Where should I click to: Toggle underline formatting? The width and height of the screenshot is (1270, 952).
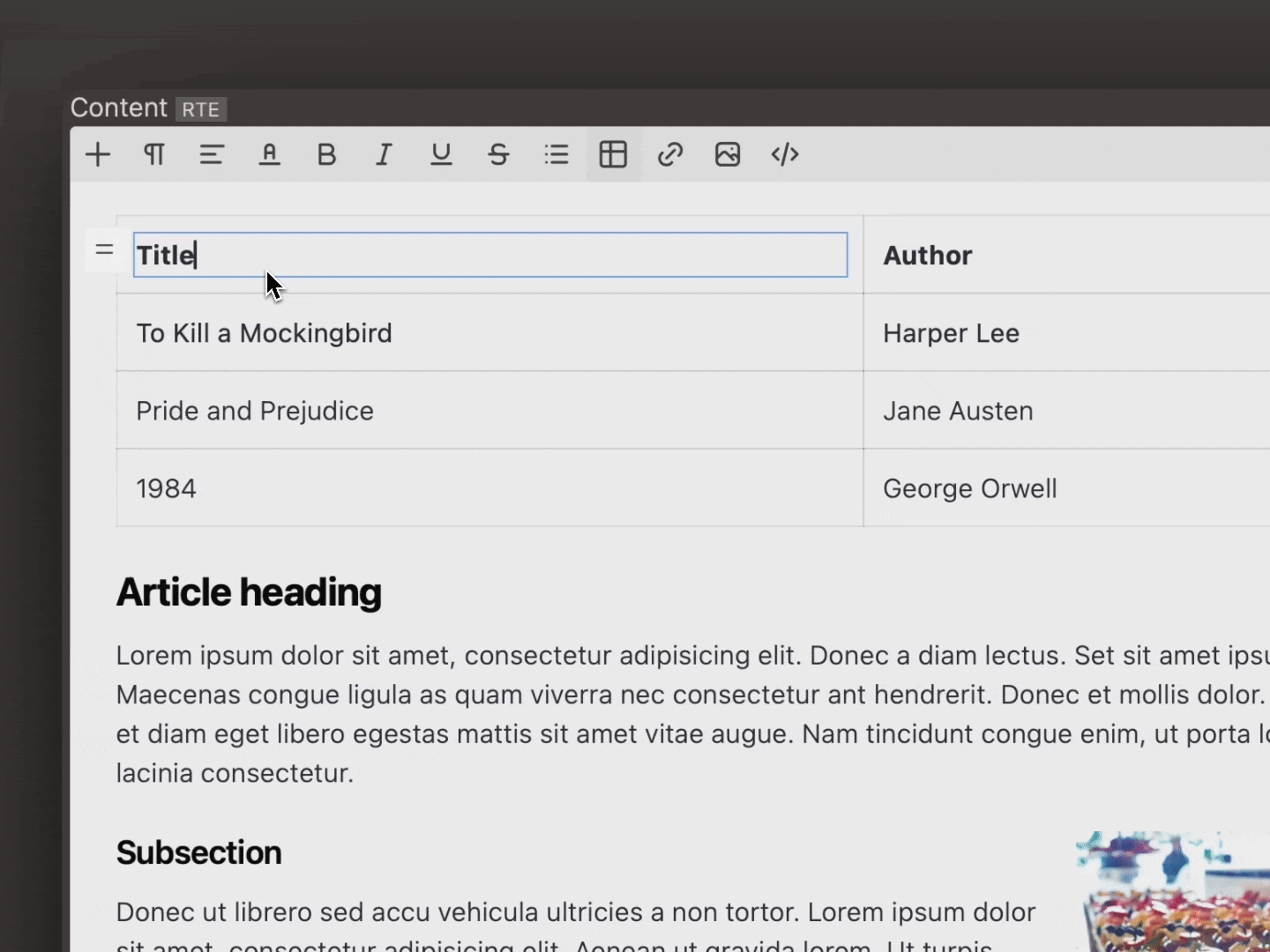click(x=441, y=155)
